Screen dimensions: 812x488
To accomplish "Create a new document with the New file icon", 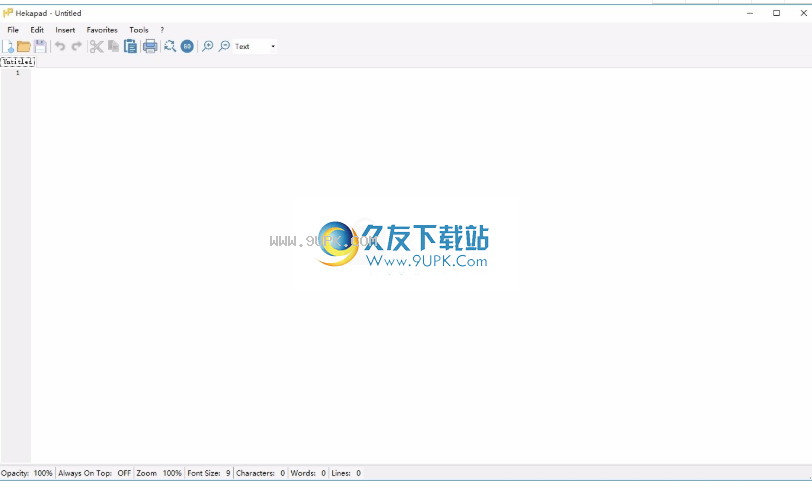I will tap(8, 47).
